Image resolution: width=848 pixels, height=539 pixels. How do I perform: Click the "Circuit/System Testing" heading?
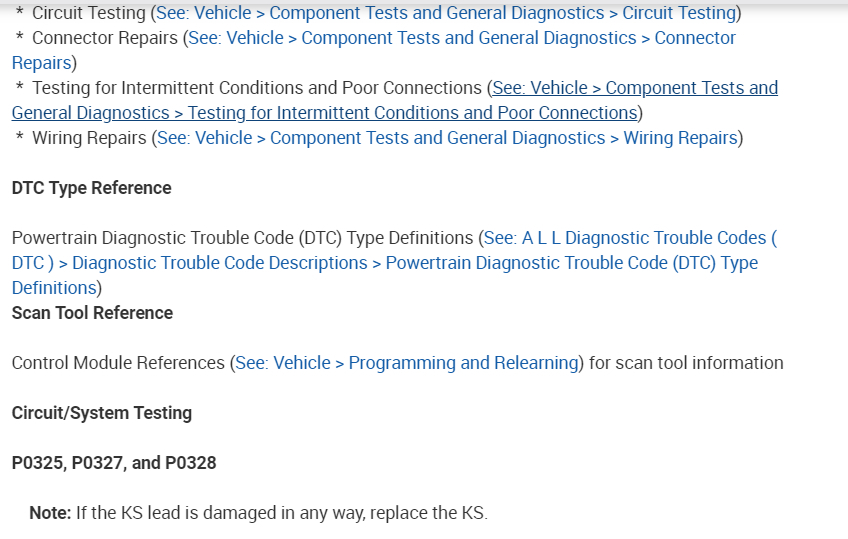102,413
